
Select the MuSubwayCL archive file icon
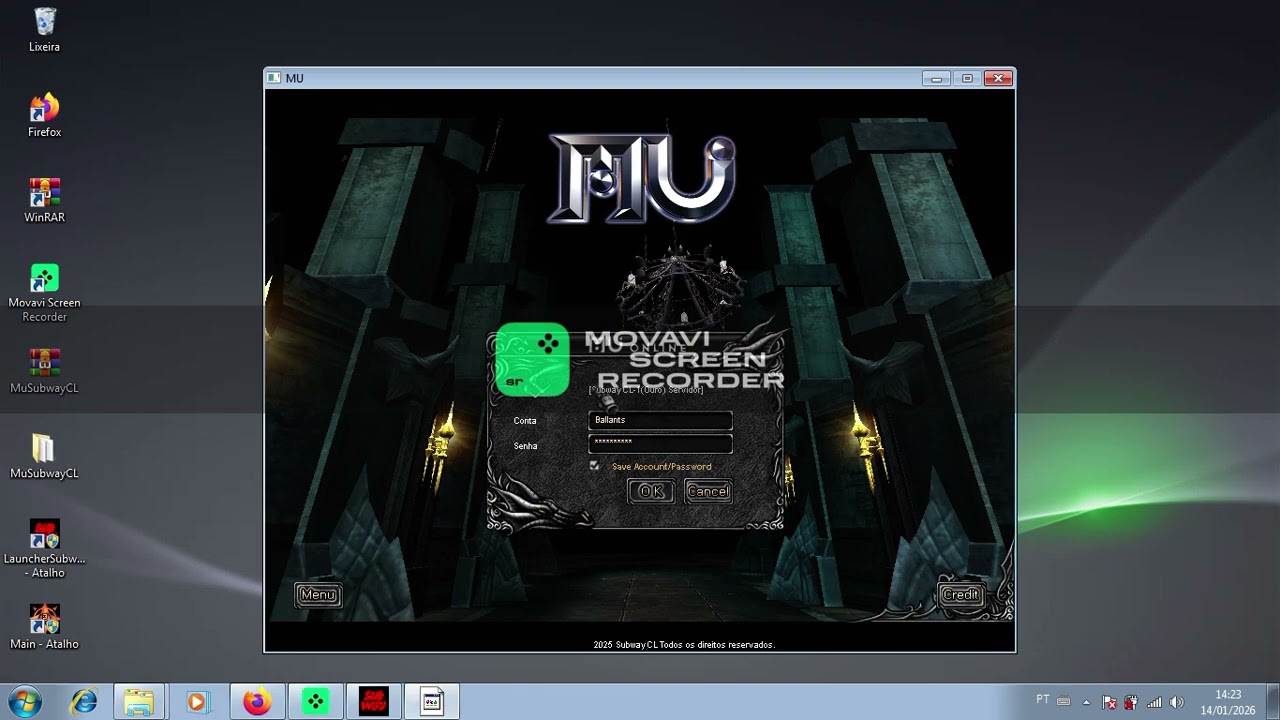tap(45, 371)
